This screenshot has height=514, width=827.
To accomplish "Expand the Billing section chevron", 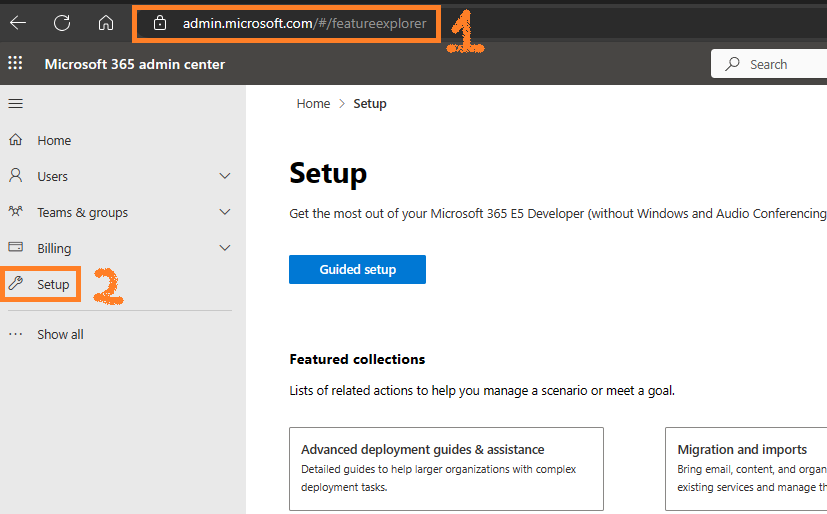I will pyautogui.click(x=225, y=248).
